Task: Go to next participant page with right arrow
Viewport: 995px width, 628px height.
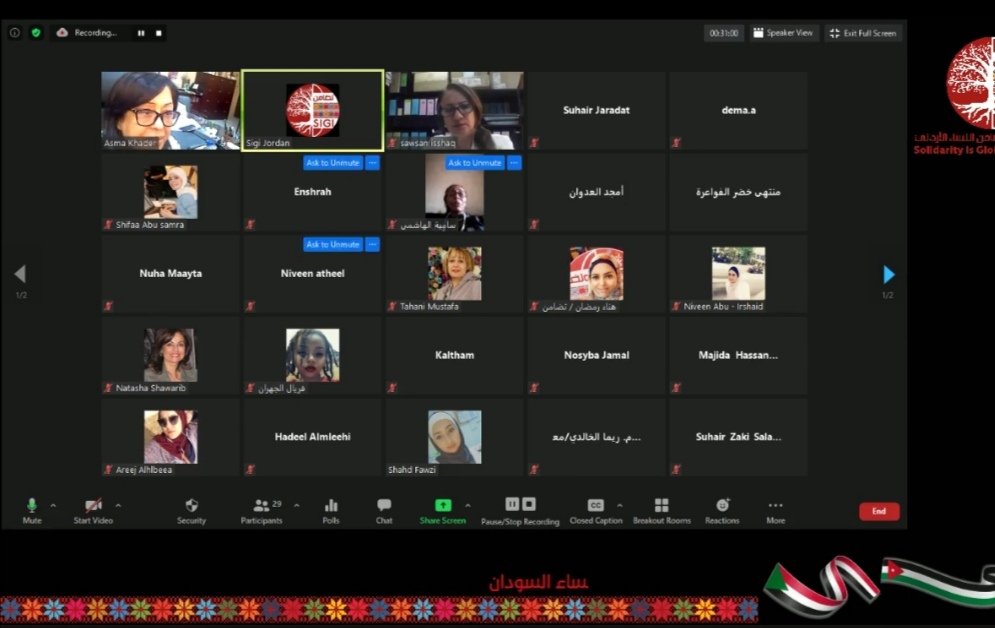Action: click(888, 273)
